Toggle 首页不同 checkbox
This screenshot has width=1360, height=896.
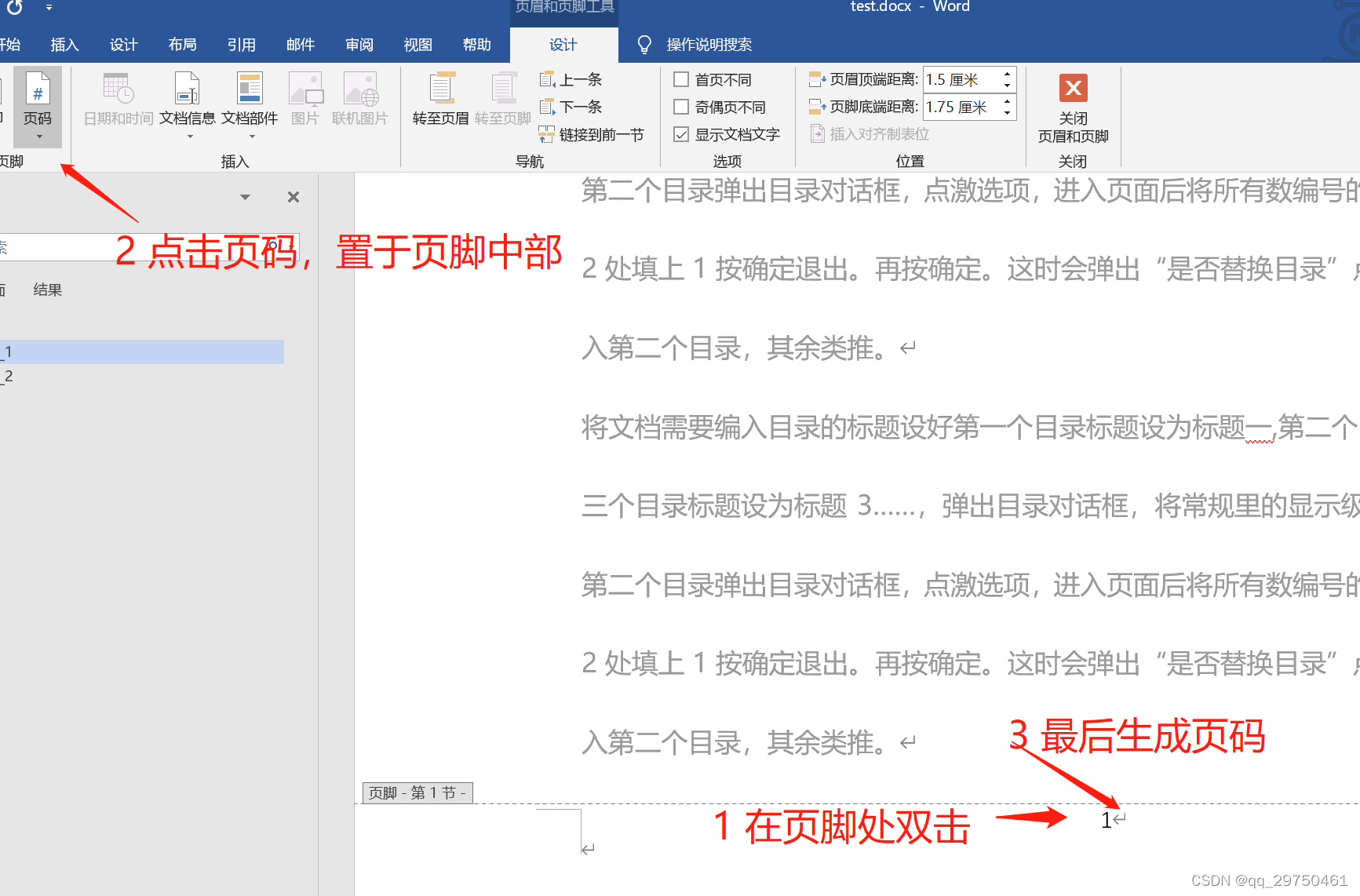click(681, 79)
